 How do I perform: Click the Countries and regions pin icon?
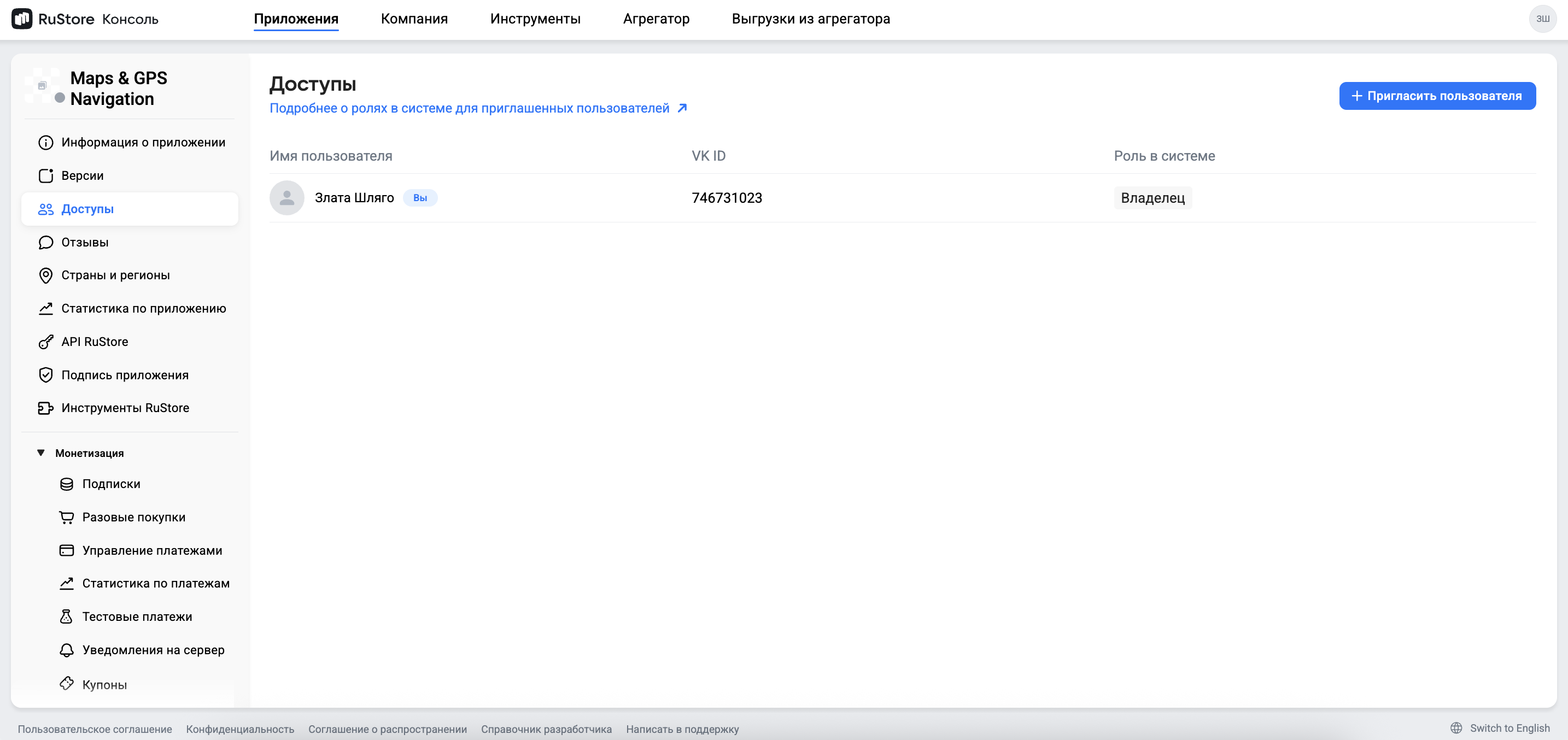pyautogui.click(x=46, y=275)
